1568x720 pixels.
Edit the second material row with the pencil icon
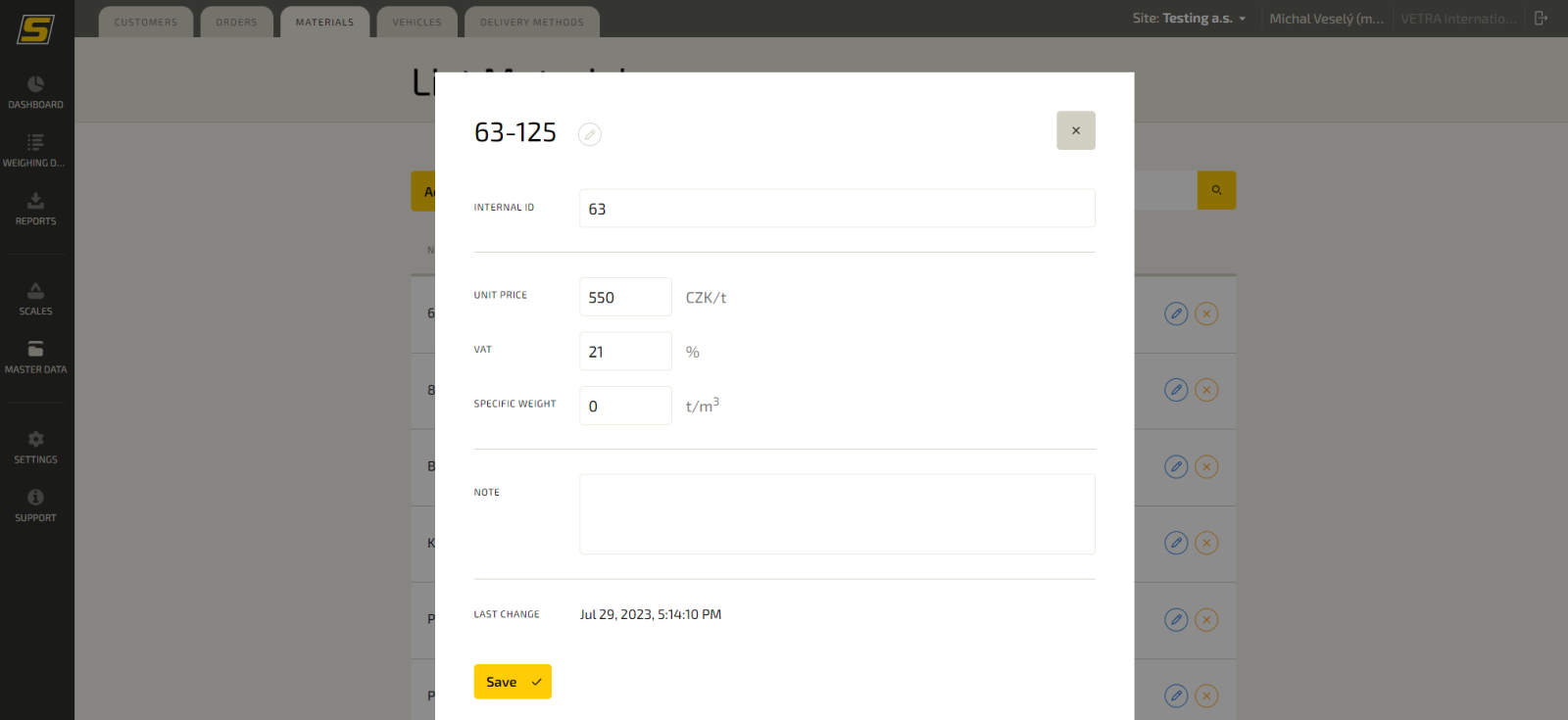[1176, 390]
